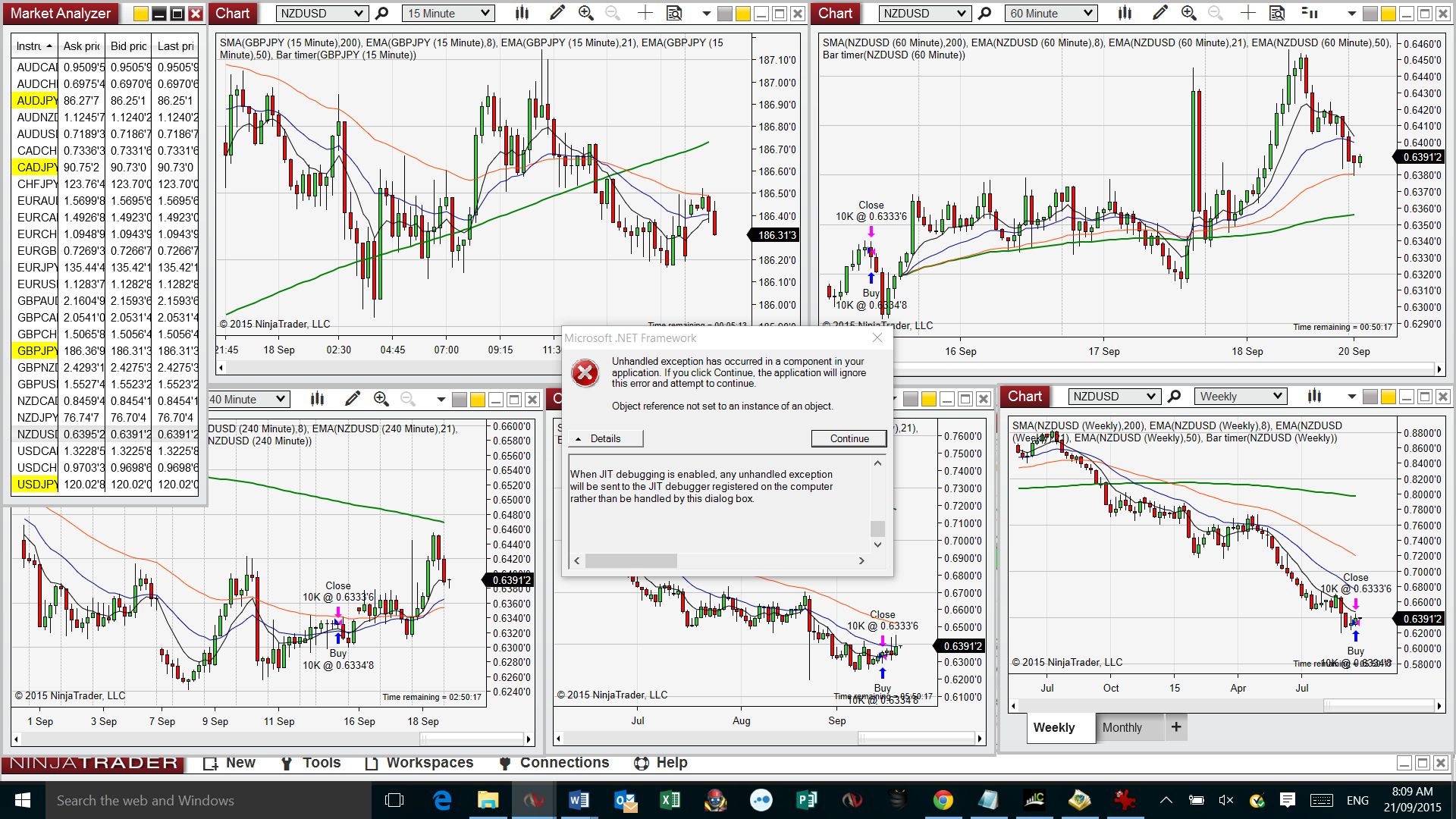Enable crosshair cursor in 15 Minute chart
This screenshot has width=1456, height=819.
pyautogui.click(x=645, y=13)
